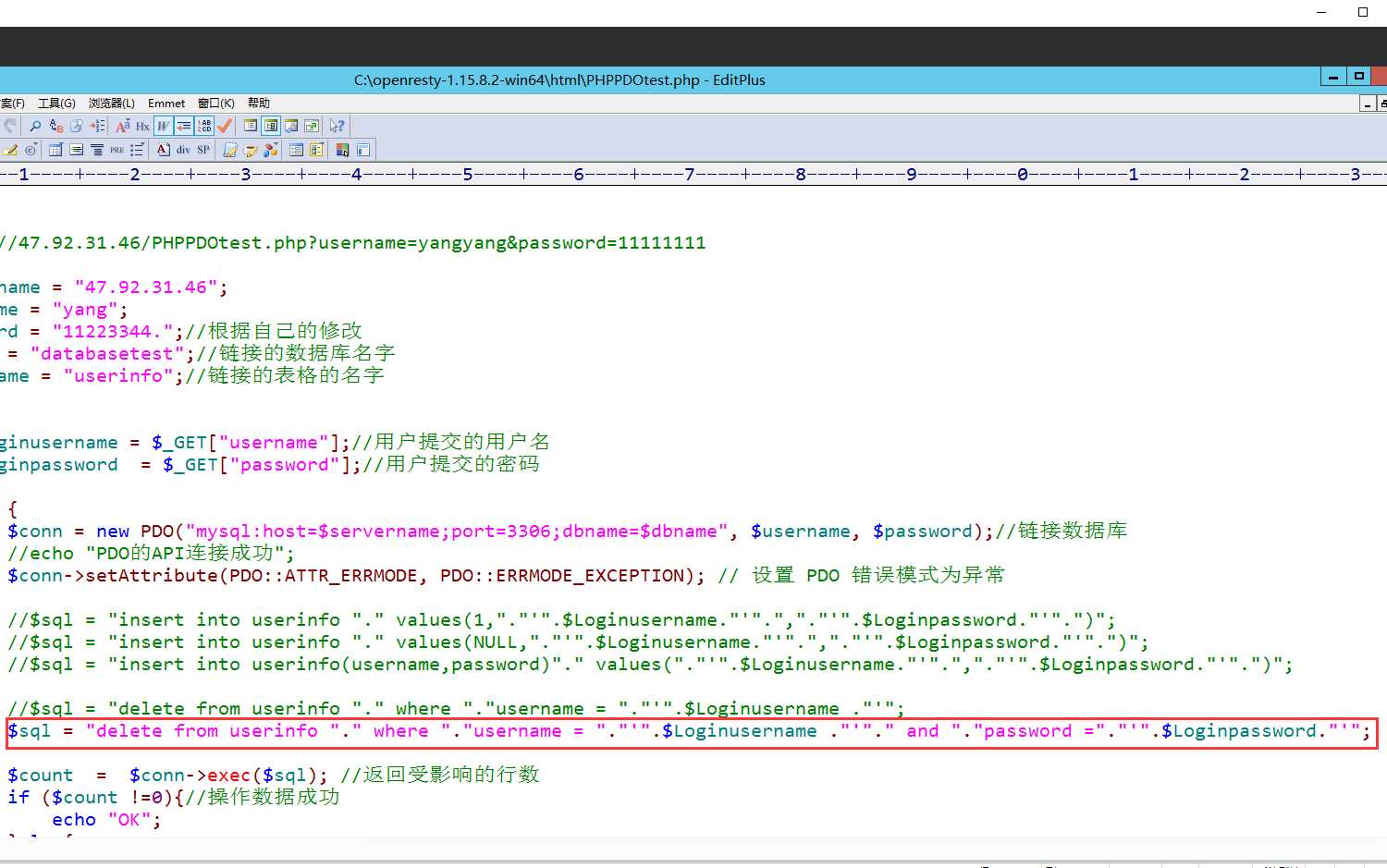The width and height of the screenshot is (1387, 868).
Task: Open special character © dropdown
Action: pyautogui.click(x=31, y=150)
